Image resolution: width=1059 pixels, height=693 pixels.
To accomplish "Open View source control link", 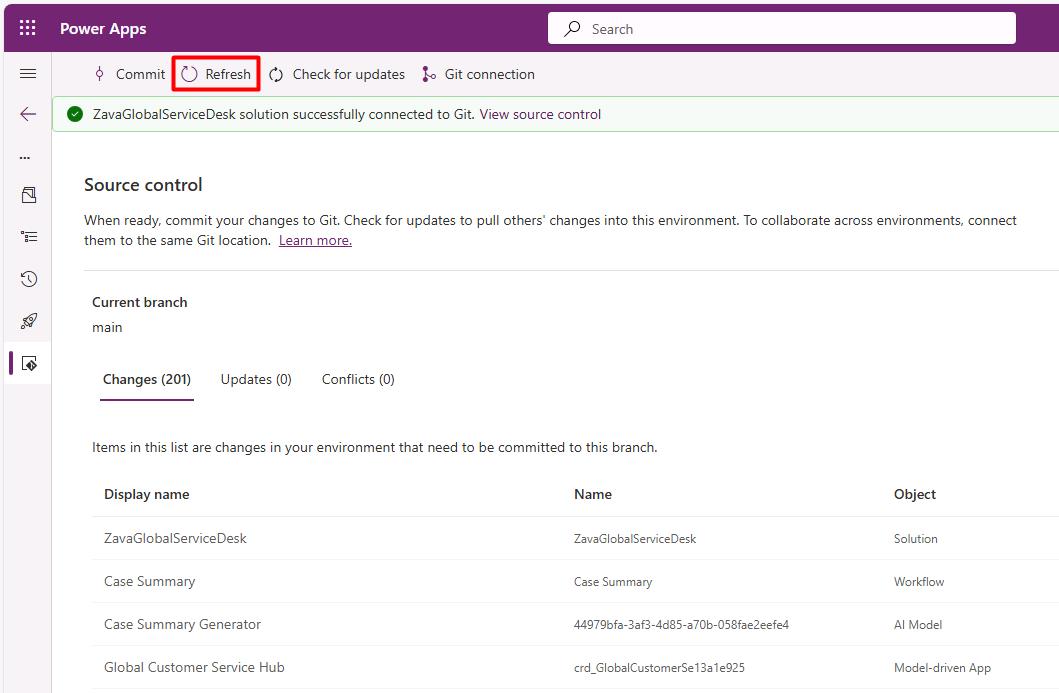I will [x=540, y=114].
